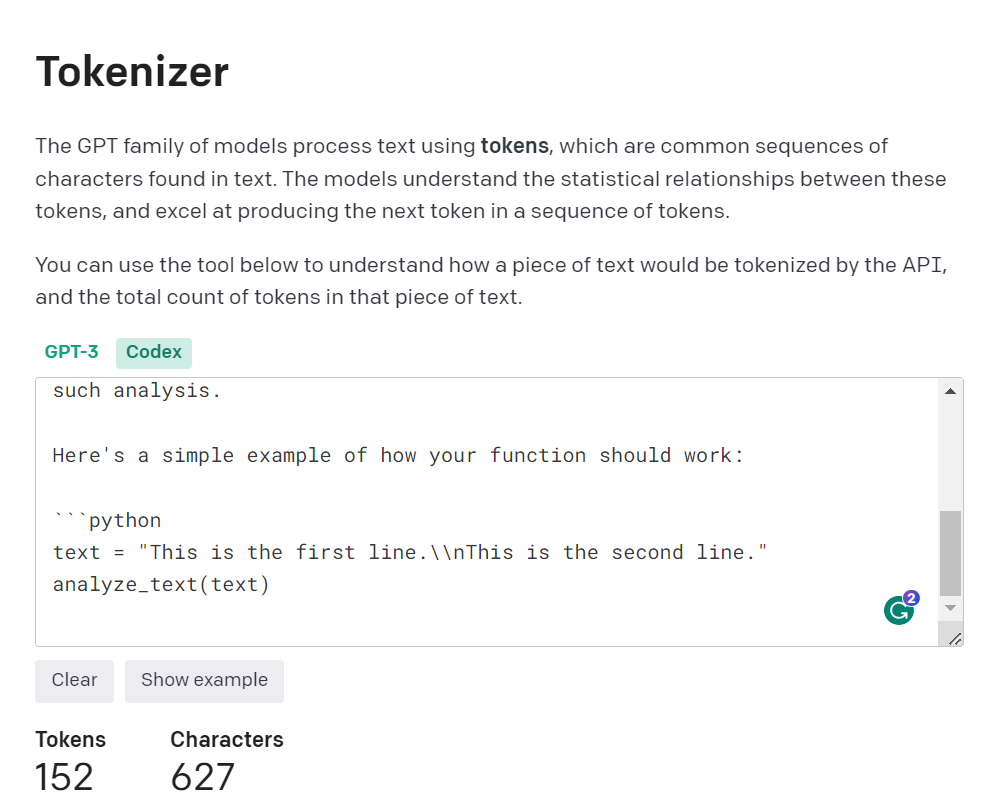This screenshot has height=806, width=992.
Task: Clear the tokenizer text box
Action: click(75, 680)
